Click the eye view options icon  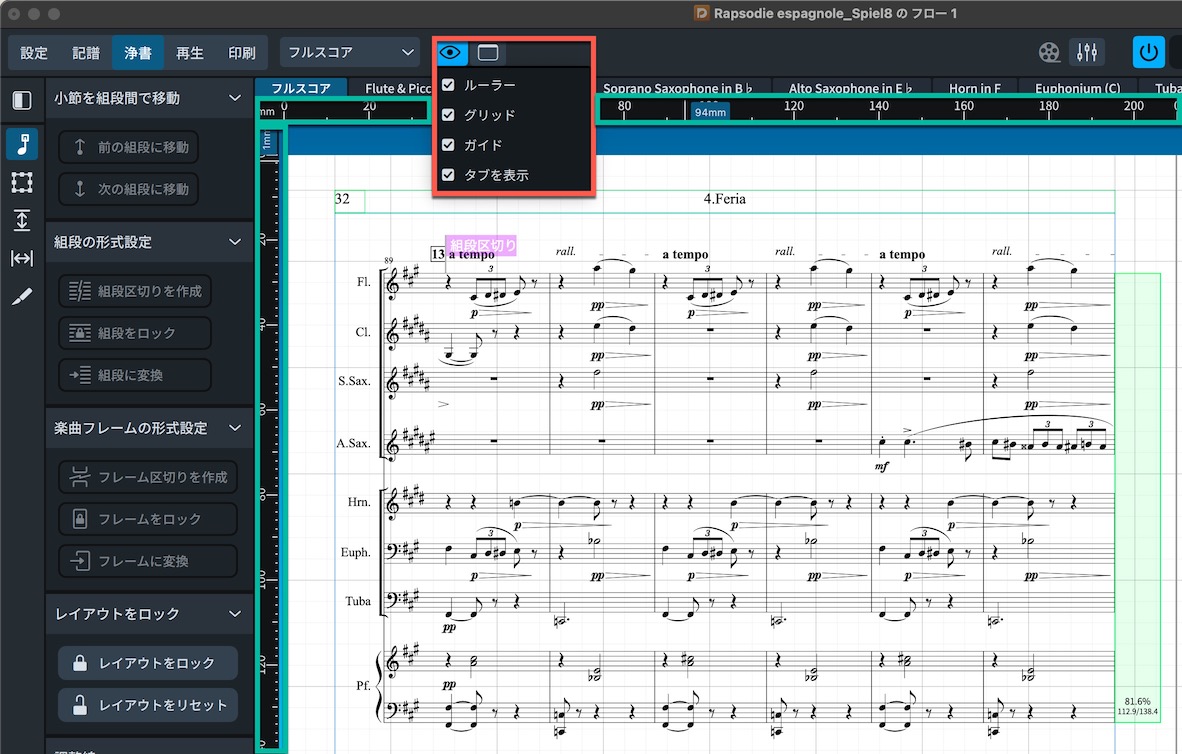[451, 52]
